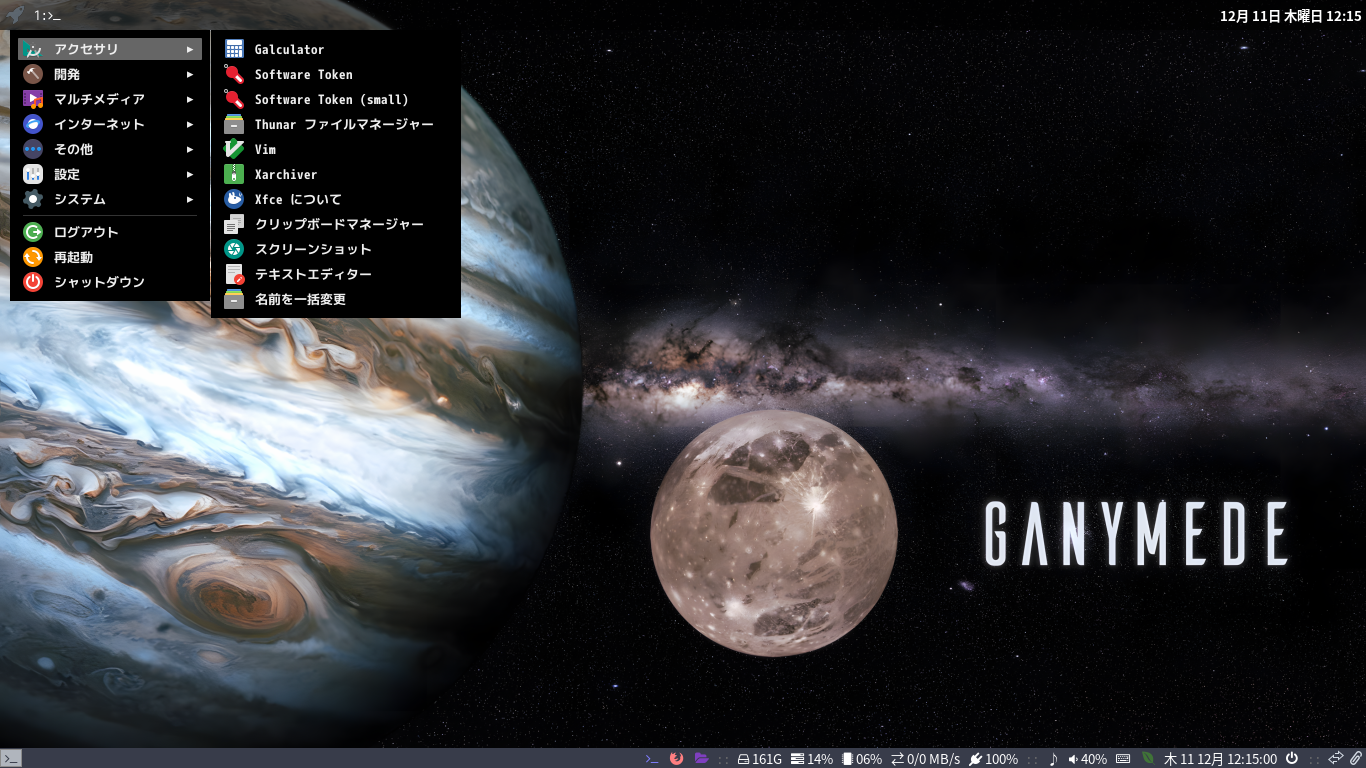This screenshot has width=1366, height=768.
Task: Click the power icon in bottom panel
Action: (1292, 759)
